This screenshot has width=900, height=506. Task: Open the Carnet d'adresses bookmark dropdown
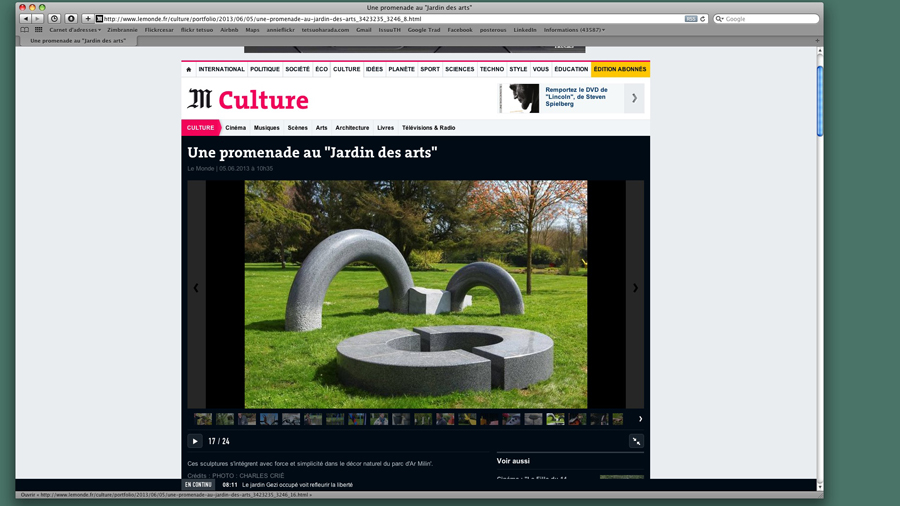pos(75,30)
